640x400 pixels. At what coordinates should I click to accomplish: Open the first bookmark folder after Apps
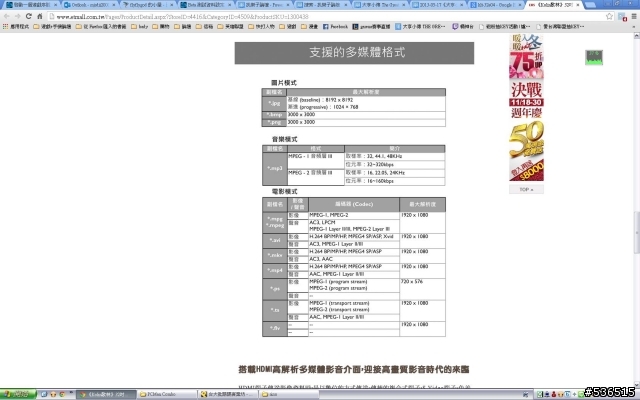(x=52, y=27)
